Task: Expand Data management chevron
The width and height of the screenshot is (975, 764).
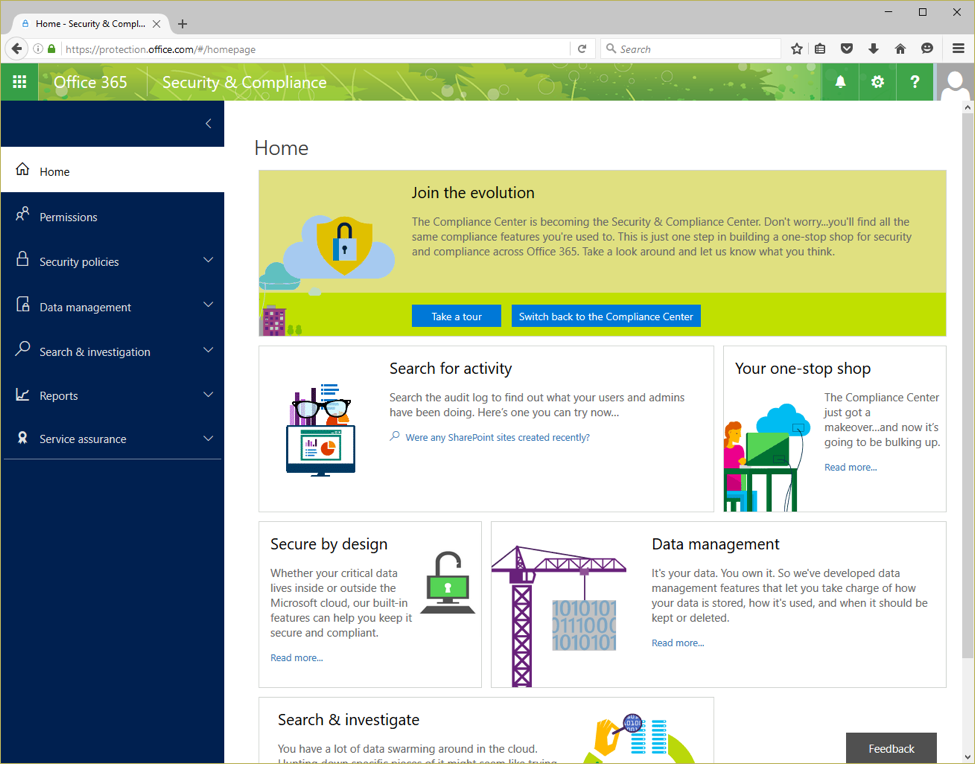Action: pos(208,305)
